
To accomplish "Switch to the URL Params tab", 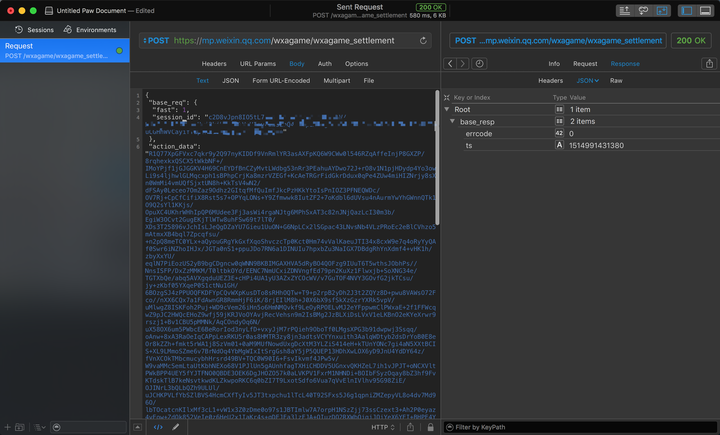I will [x=258, y=63].
